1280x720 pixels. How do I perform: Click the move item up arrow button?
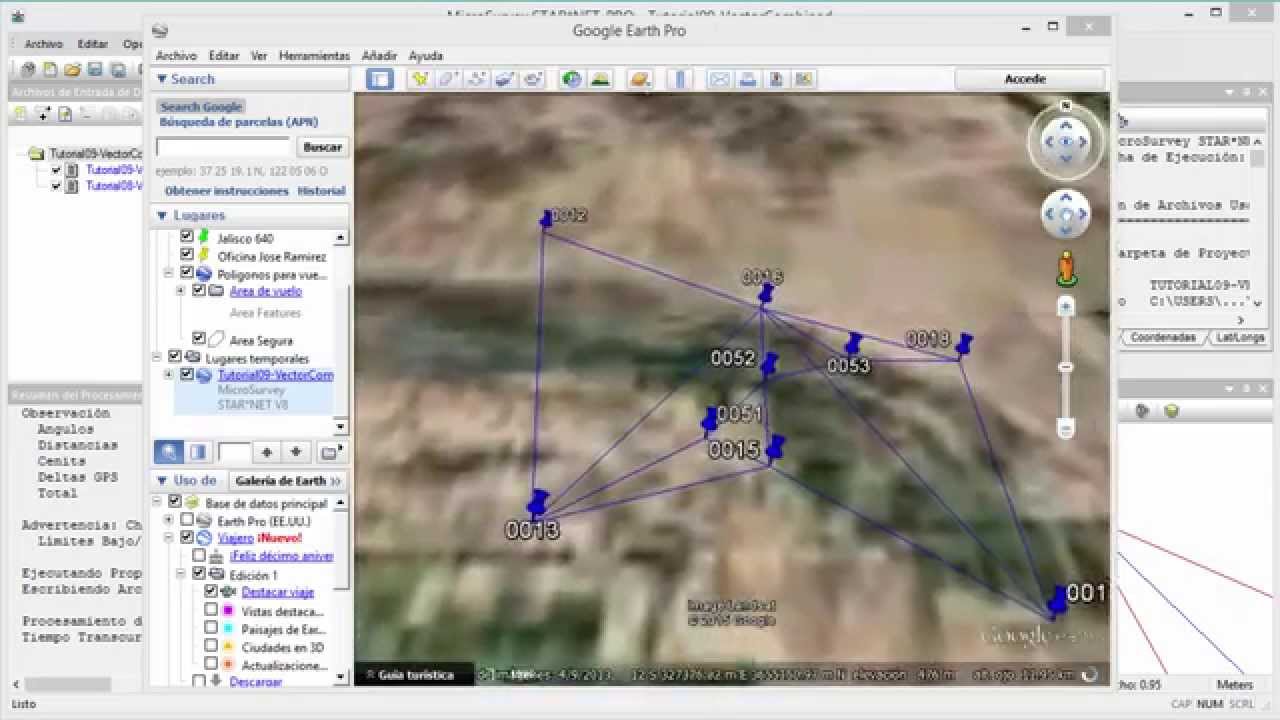pos(267,452)
